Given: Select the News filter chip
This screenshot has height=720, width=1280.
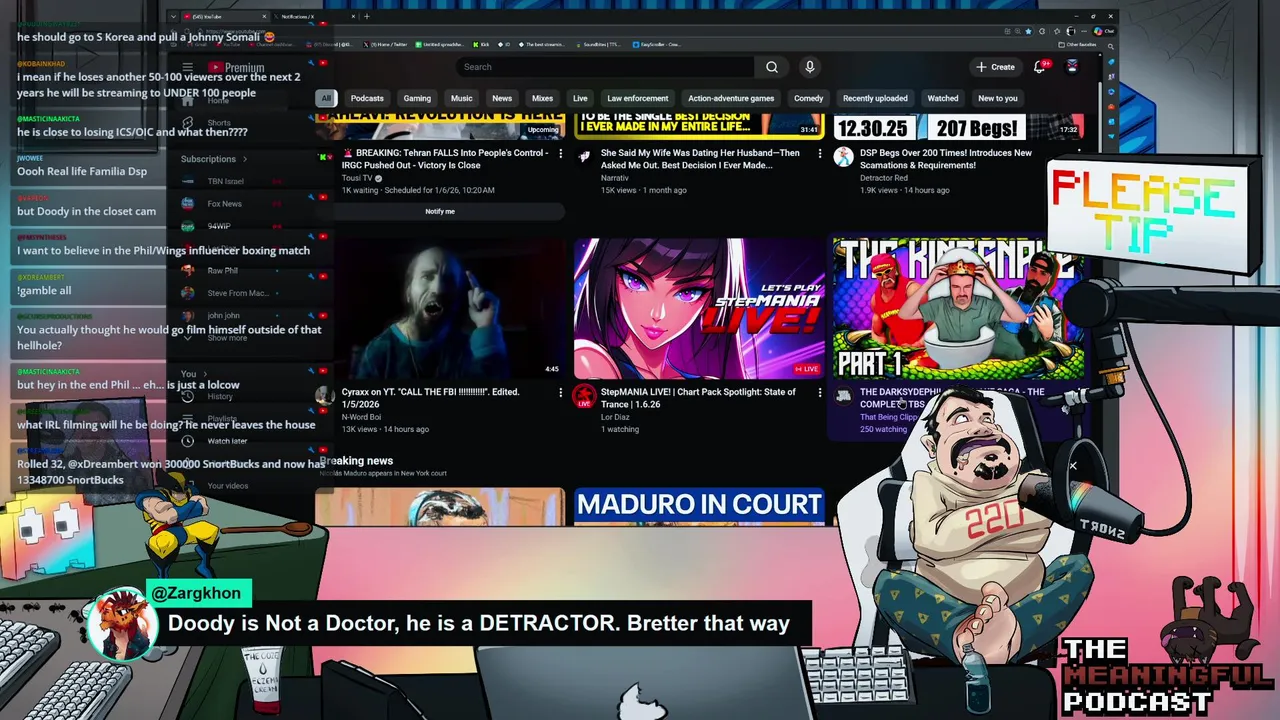Looking at the screenshot, I should (502, 98).
